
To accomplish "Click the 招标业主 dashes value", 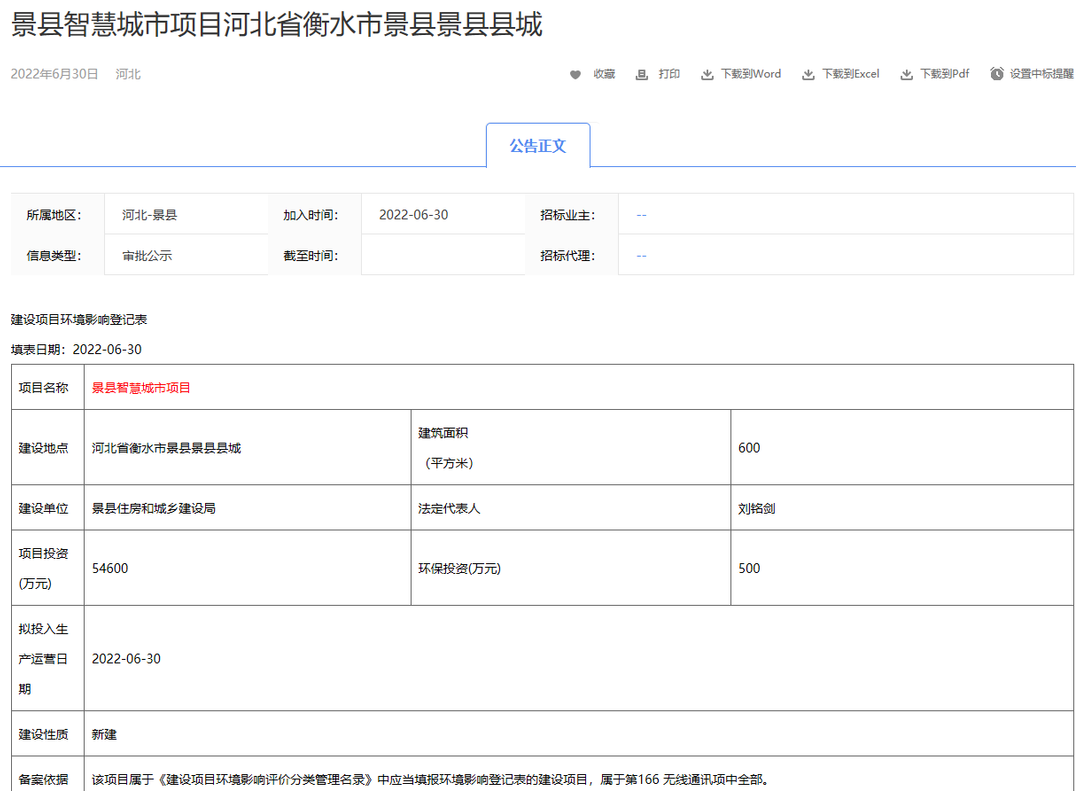I will point(641,215).
